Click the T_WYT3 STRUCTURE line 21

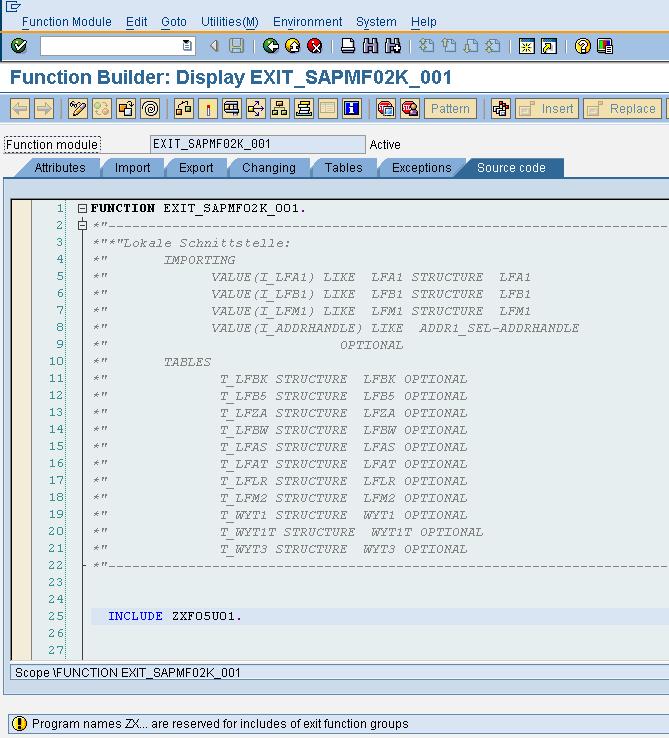(x=343, y=549)
